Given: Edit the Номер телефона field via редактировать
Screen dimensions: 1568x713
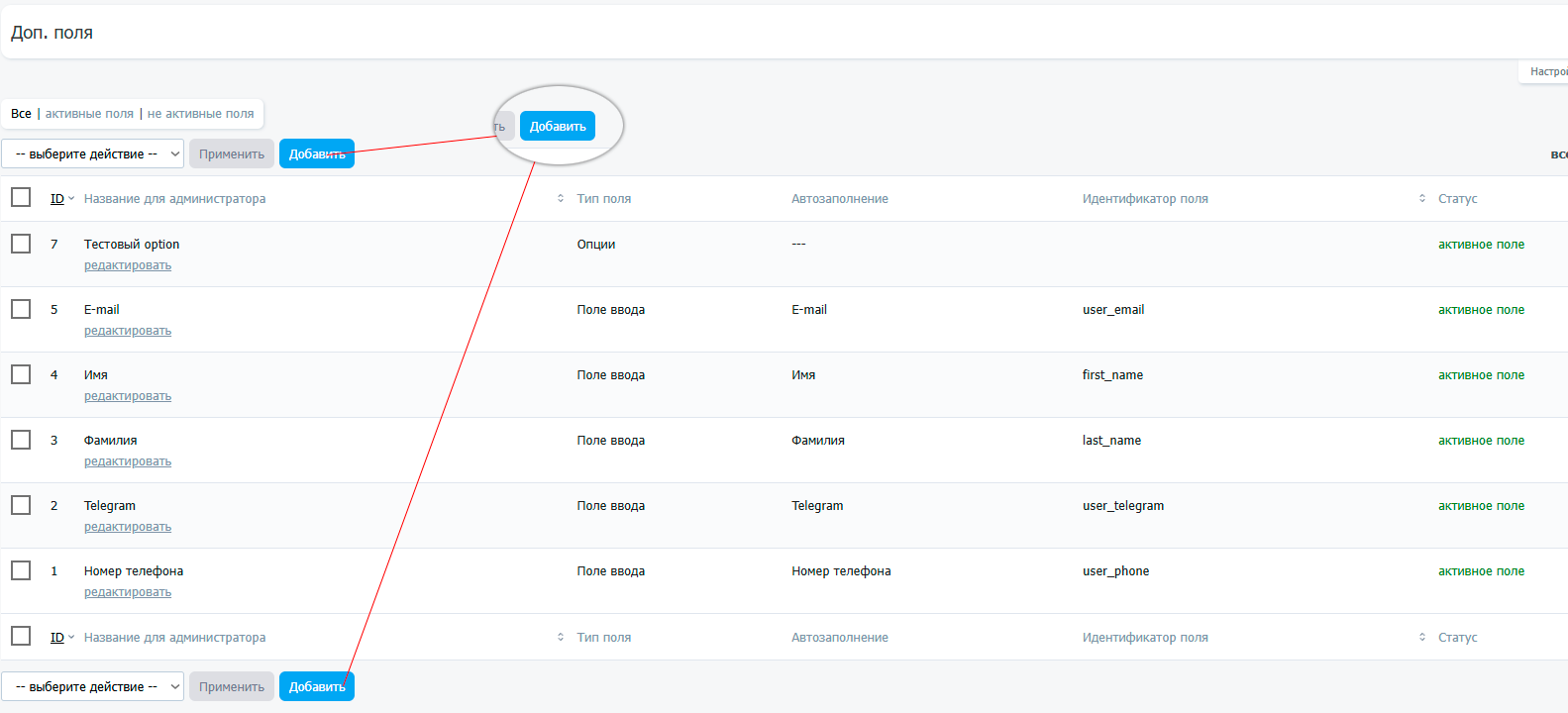Looking at the screenshot, I should coord(128,592).
